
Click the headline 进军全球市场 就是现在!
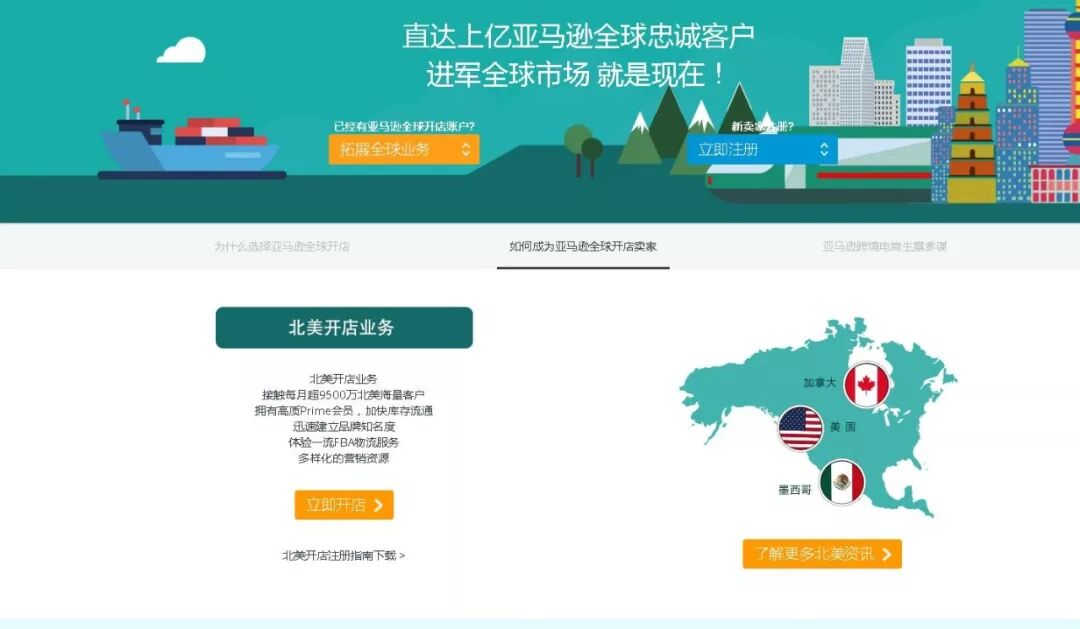[x=576, y=74]
